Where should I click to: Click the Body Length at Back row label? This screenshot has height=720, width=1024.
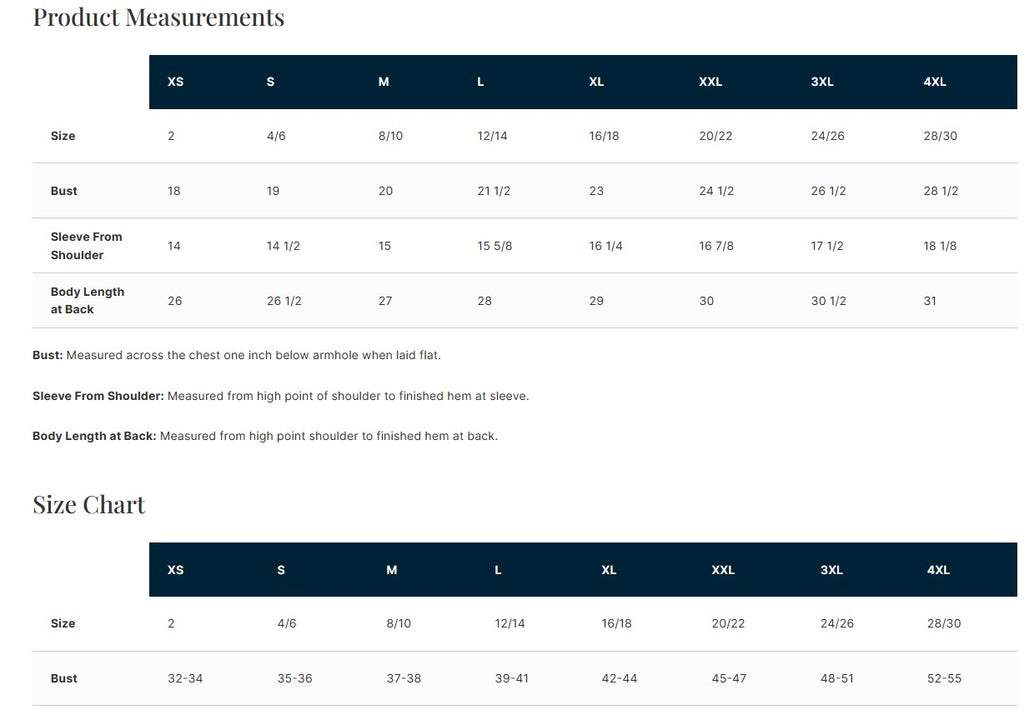(x=88, y=301)
